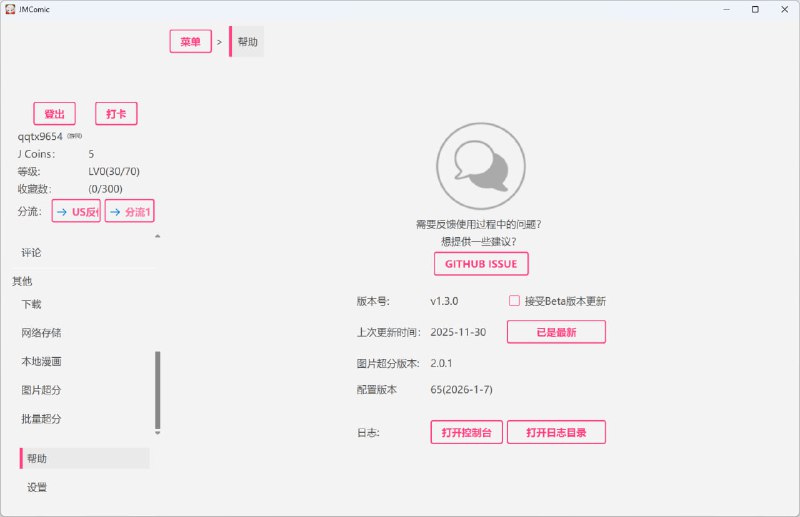Click the text 想提供一些建议?

click(x=479, y=241)
